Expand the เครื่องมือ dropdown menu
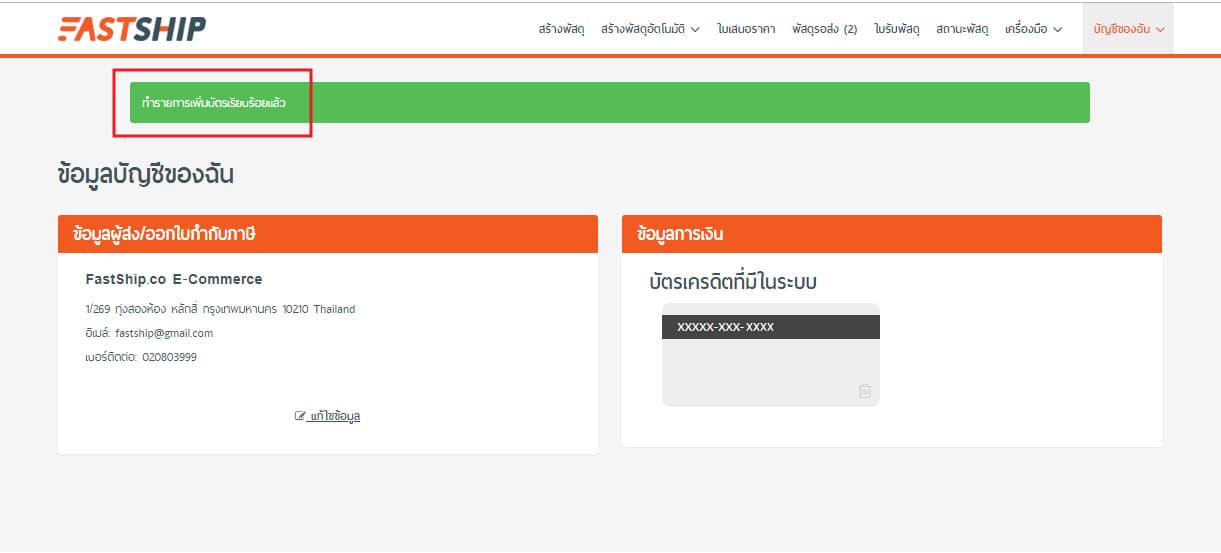1221x553 pixels. pyautogui.click(x=1033, y=29)
